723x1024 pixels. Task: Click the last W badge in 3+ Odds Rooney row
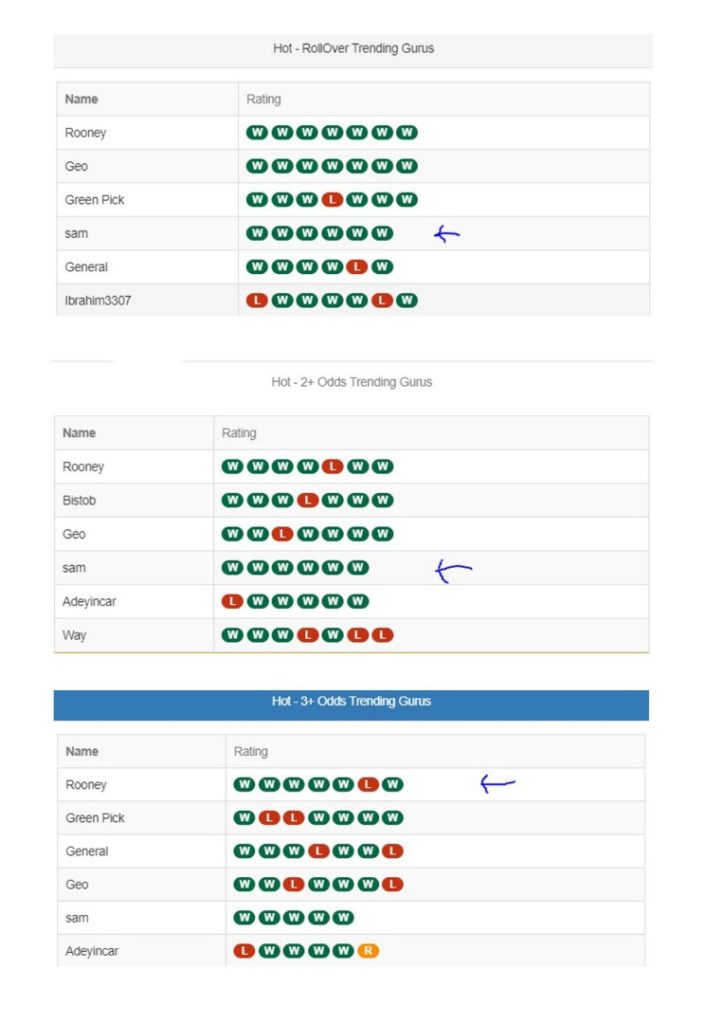pyautogui.click(x=393, y=785)
